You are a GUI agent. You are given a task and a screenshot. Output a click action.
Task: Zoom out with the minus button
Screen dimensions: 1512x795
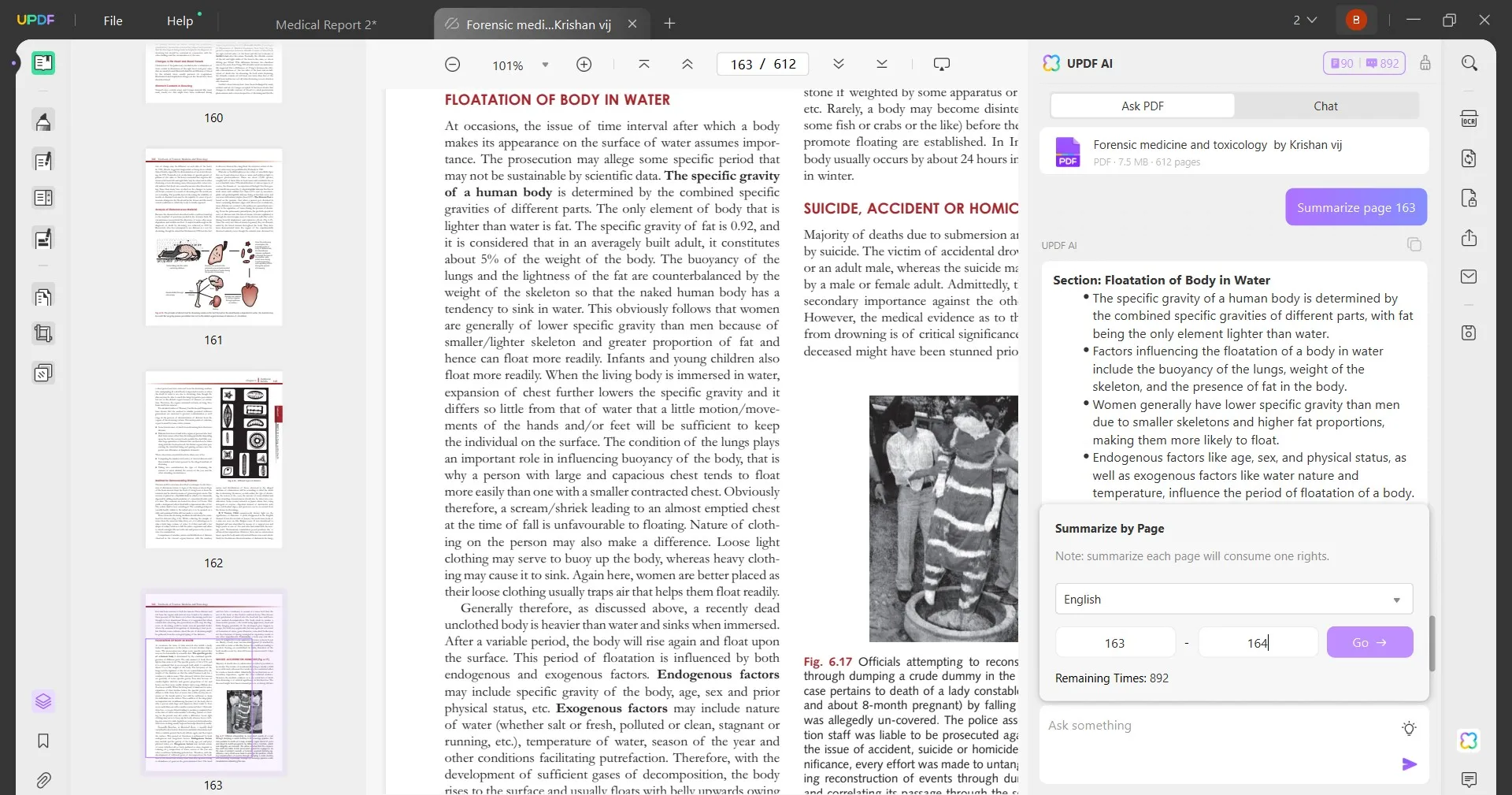pos(453,65)
